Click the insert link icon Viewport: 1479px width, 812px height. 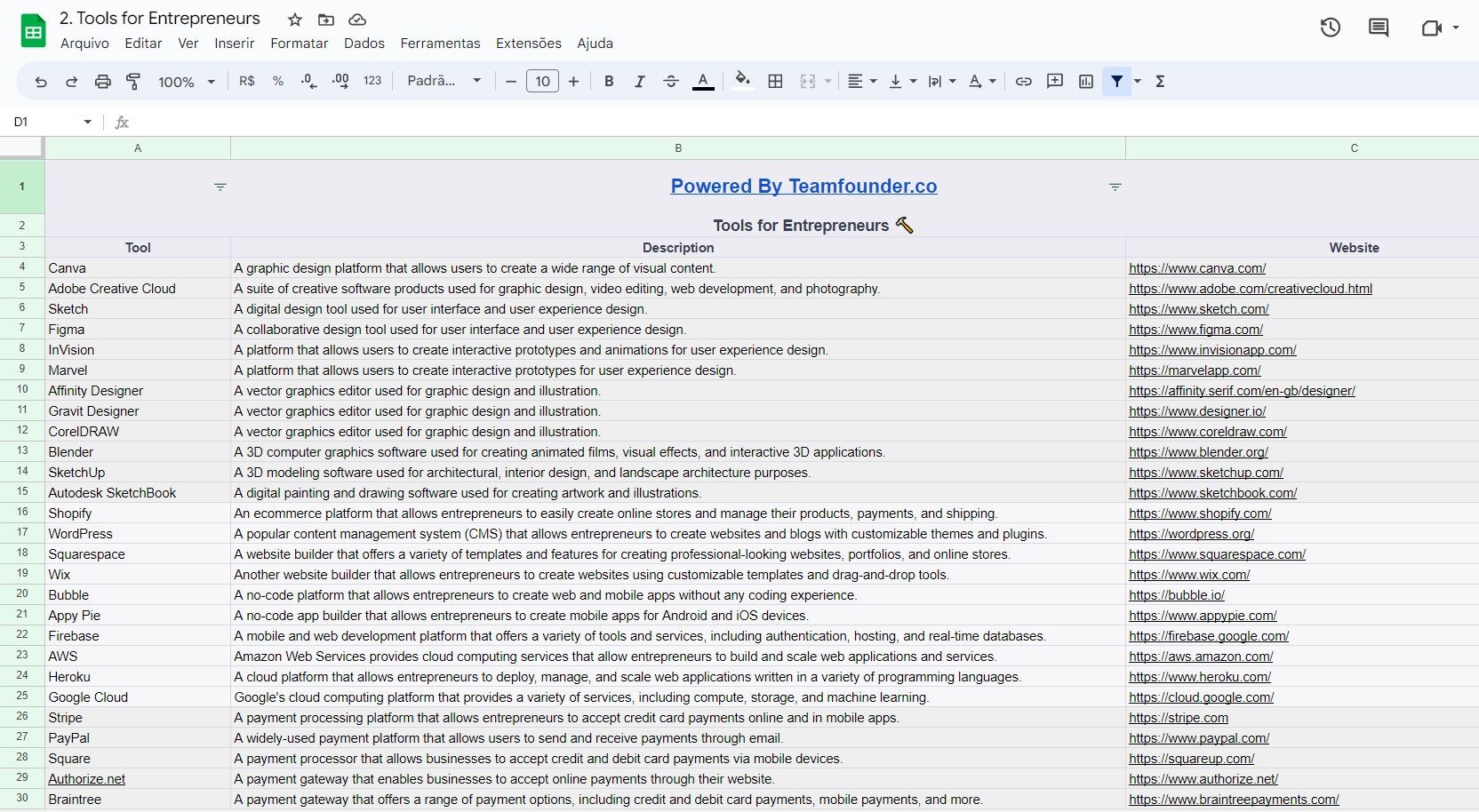[x=1024, y=82]
